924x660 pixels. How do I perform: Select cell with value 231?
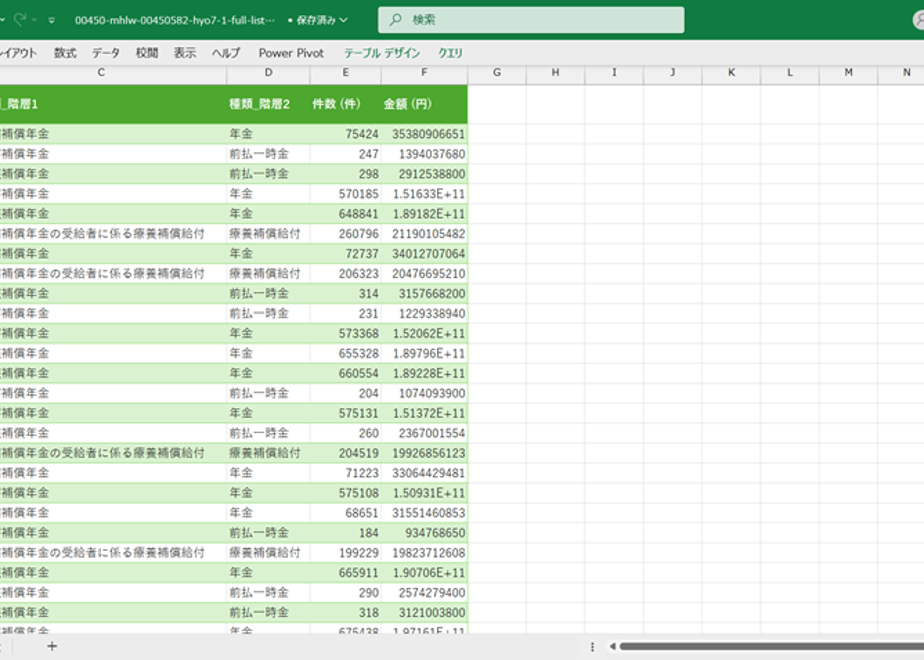[x=345, y=314]
